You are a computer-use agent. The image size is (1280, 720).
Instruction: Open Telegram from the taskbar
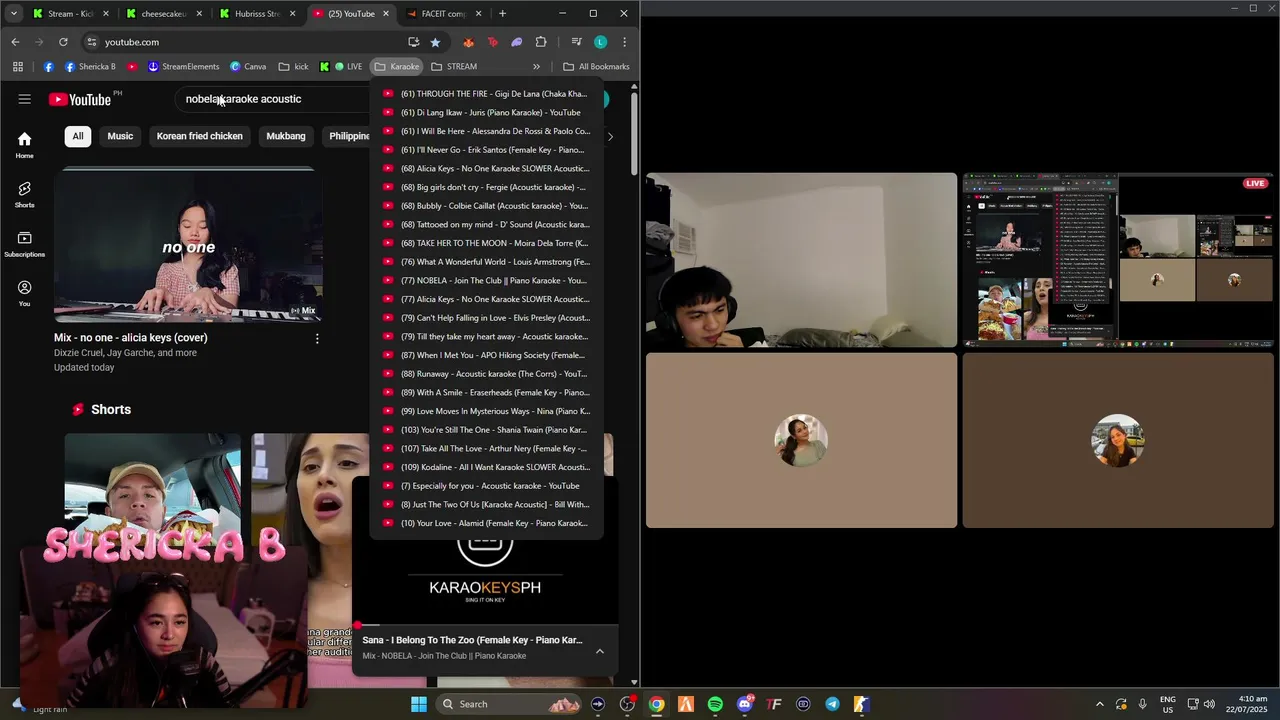832,704
